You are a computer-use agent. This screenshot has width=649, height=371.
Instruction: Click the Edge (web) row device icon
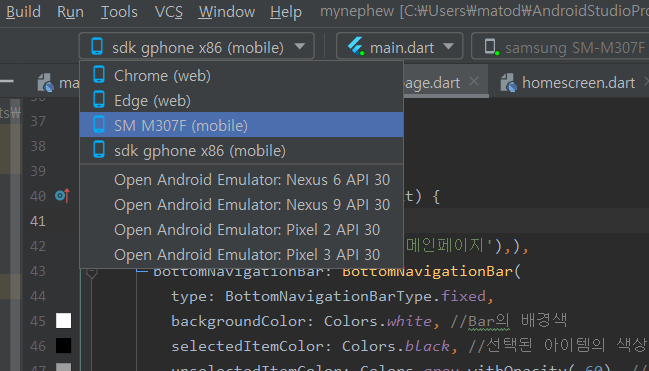coord(99,99)
